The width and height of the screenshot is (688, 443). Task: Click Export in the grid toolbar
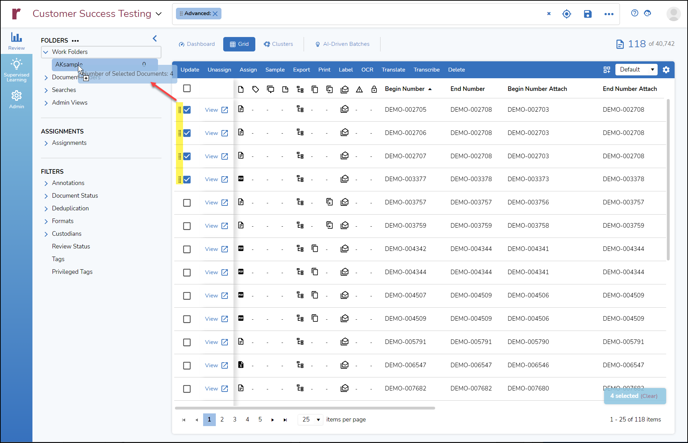pyautogui.click(x=301, y=70)
